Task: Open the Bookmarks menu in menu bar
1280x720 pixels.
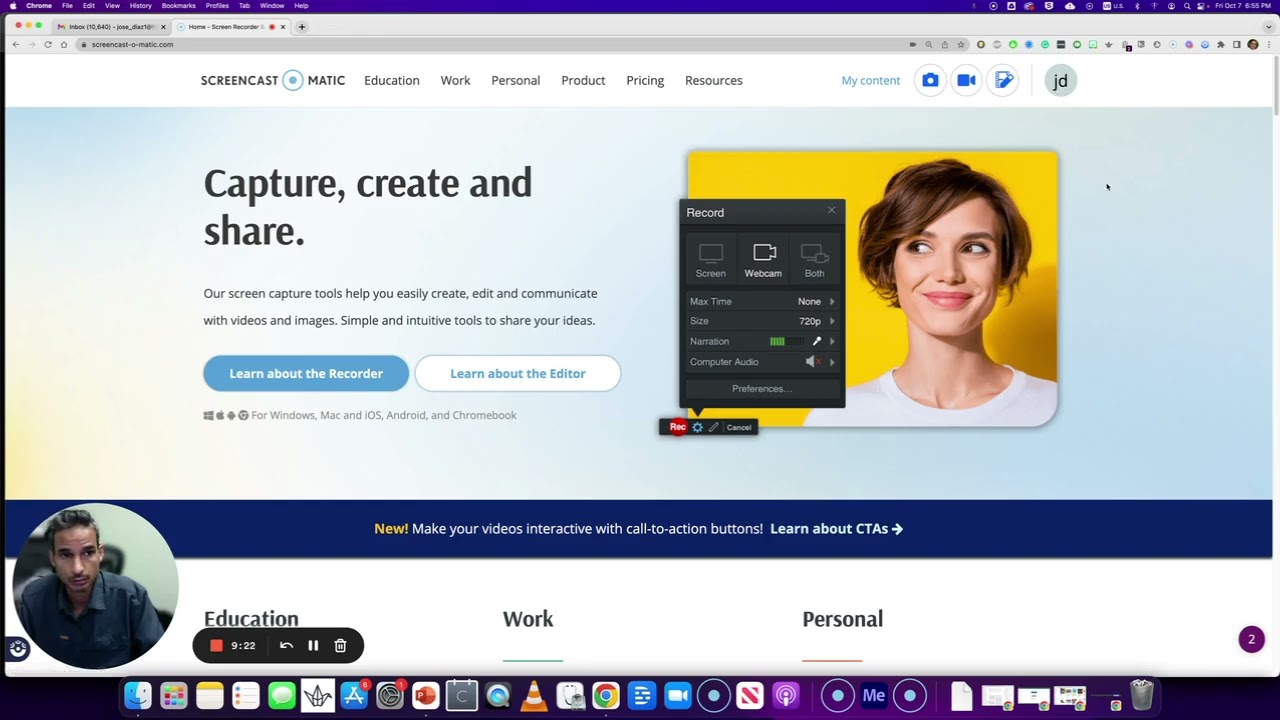Action: (x=179, y=6)
